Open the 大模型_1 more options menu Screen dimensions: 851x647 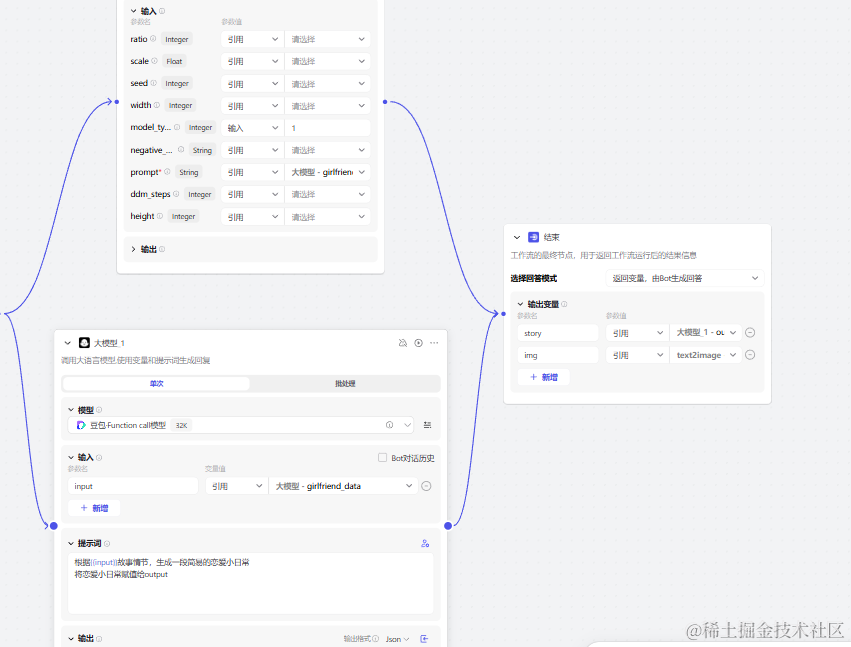[x=434, y=343]
